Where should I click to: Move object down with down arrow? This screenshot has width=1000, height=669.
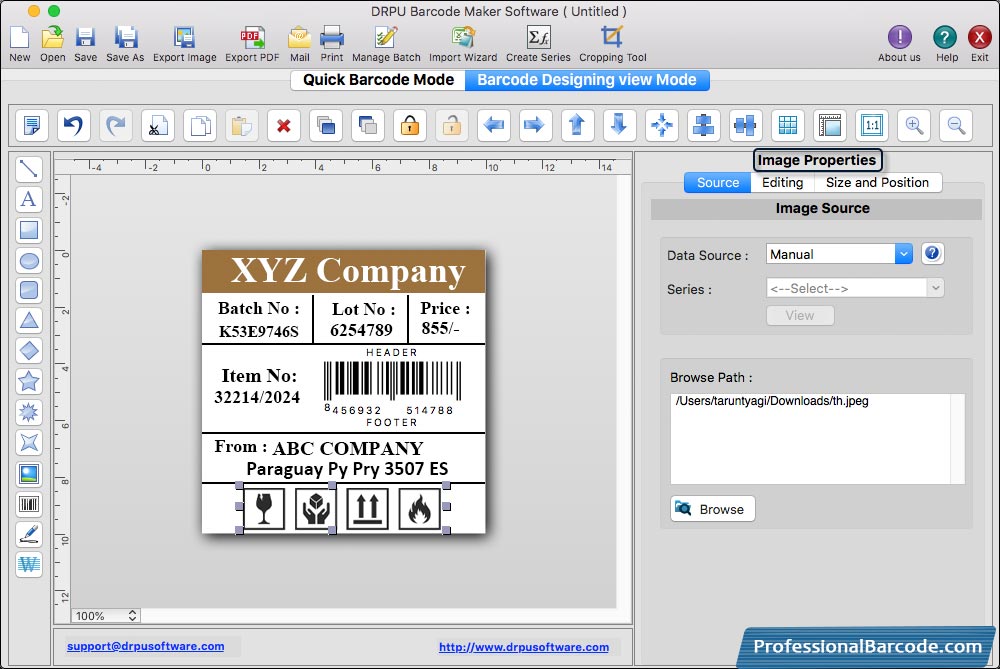click(619, 125)
